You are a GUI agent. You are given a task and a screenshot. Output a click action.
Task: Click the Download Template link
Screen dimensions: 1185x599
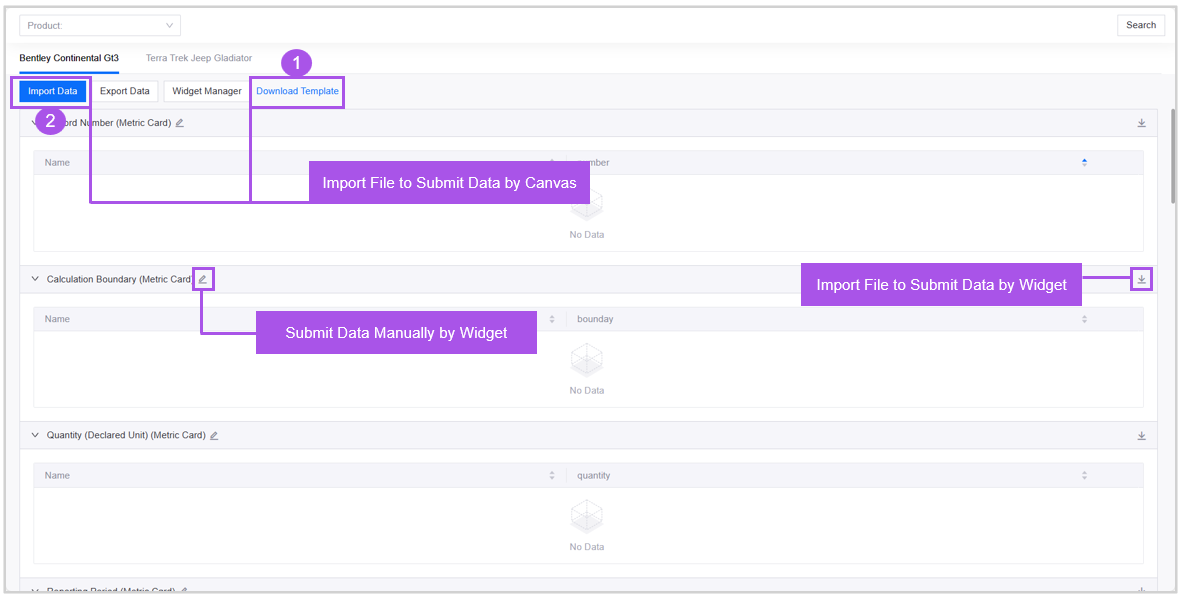point(297,91)
